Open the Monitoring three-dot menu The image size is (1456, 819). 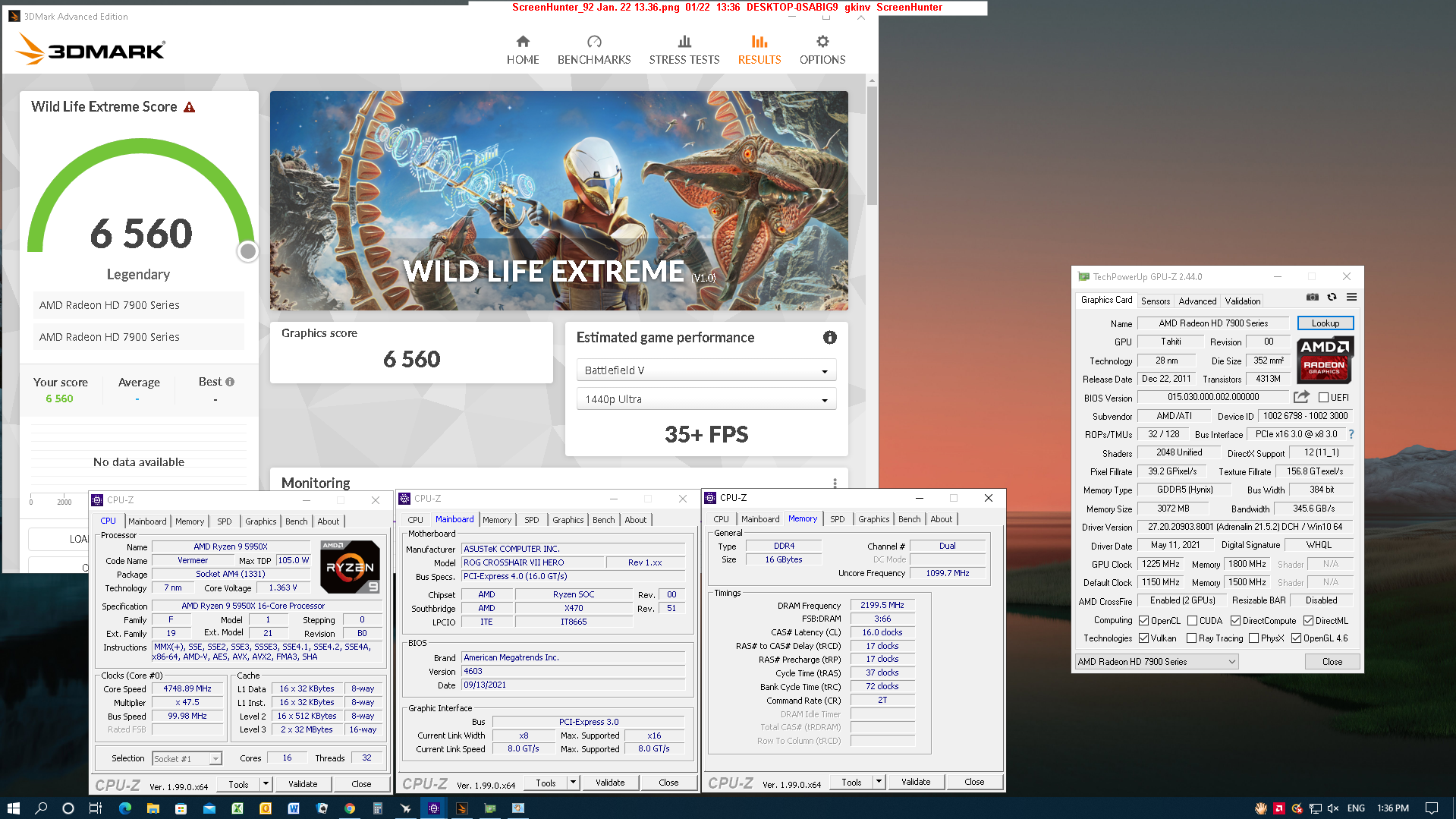click(x=835, y=484)
